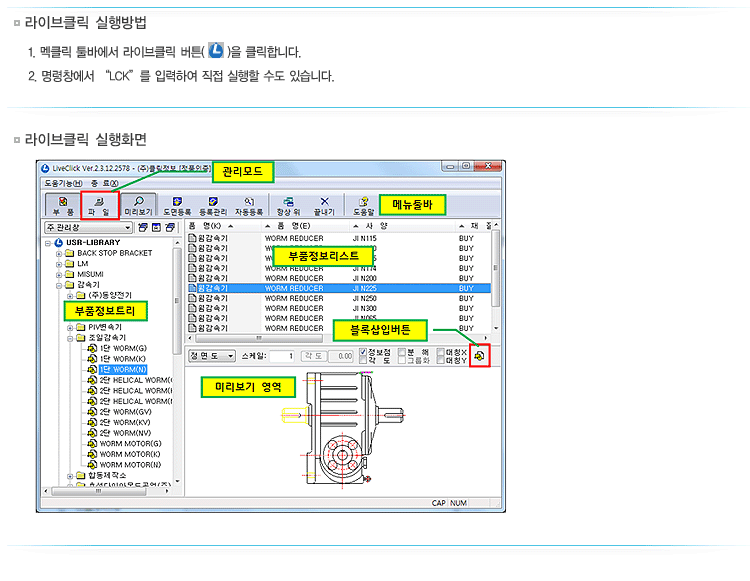The image size is (750, 581).
Task: Select the WORM MOTOR(G) part icon
Action: pos(92,443)
